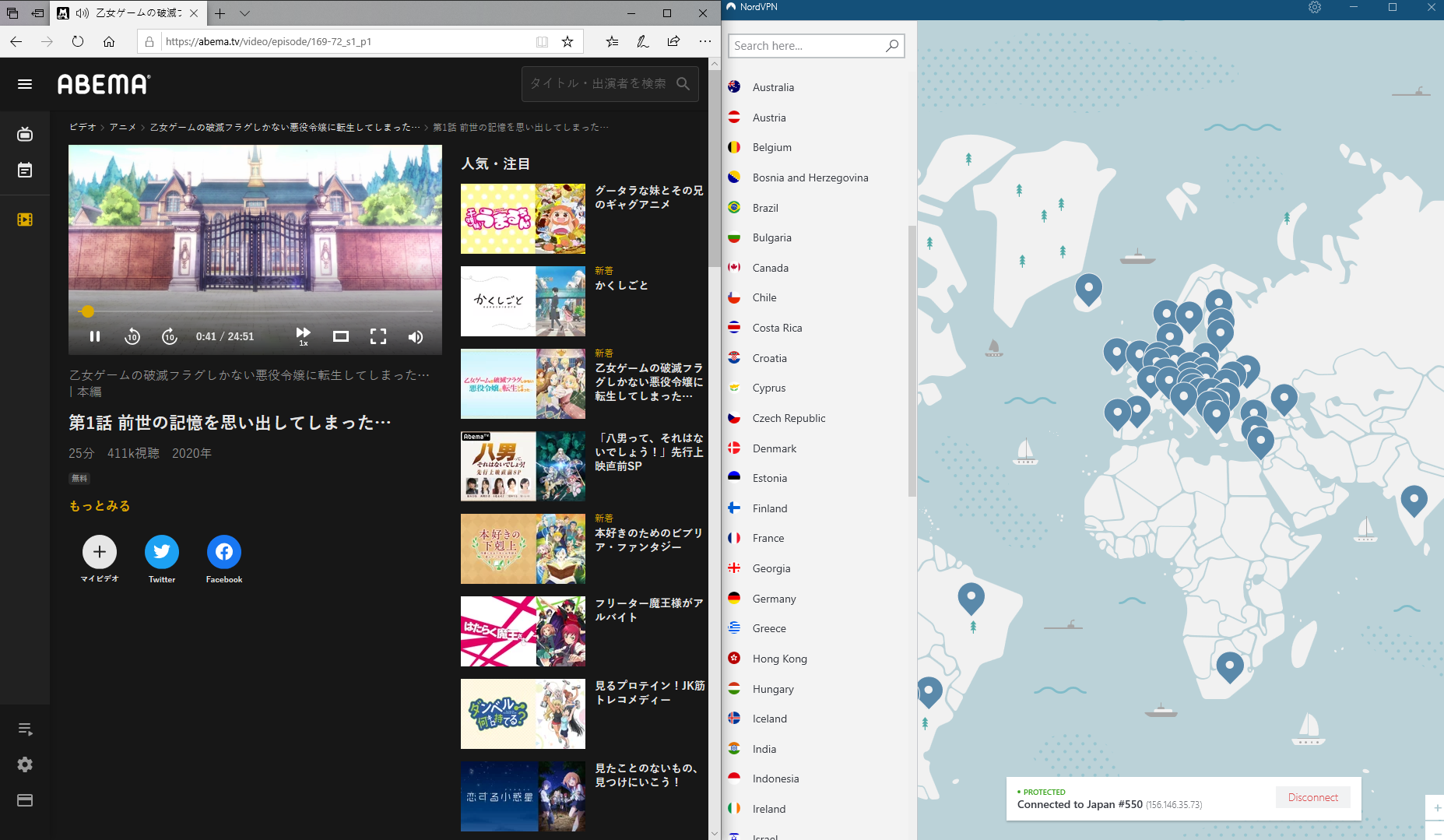Open ABEMA hamburger menu
The height and width of the screenshot is (840, 1444).
click(x=25, y=84)
